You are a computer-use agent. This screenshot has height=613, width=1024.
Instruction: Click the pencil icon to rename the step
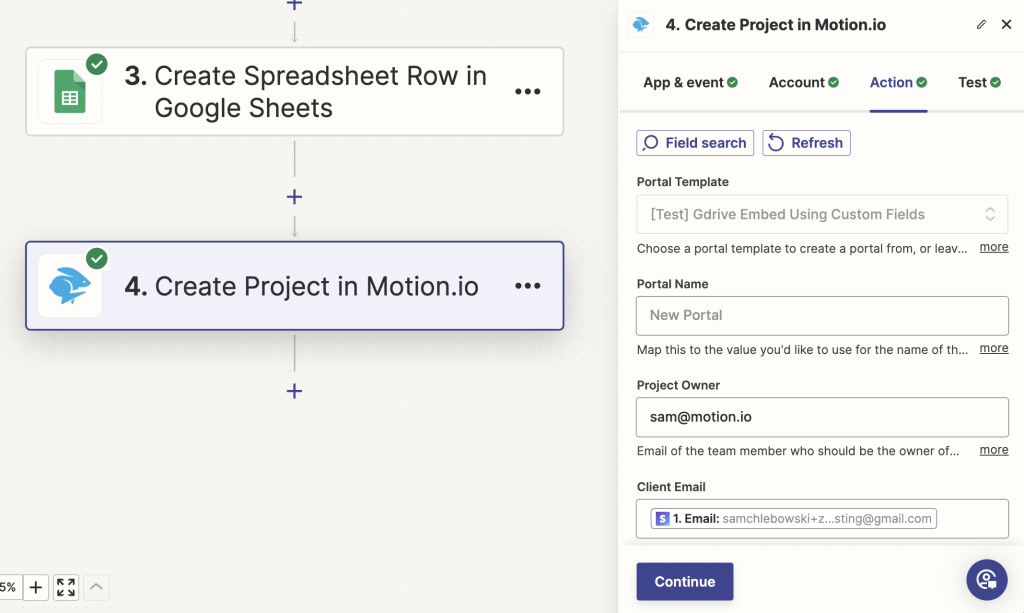(981, 24)
